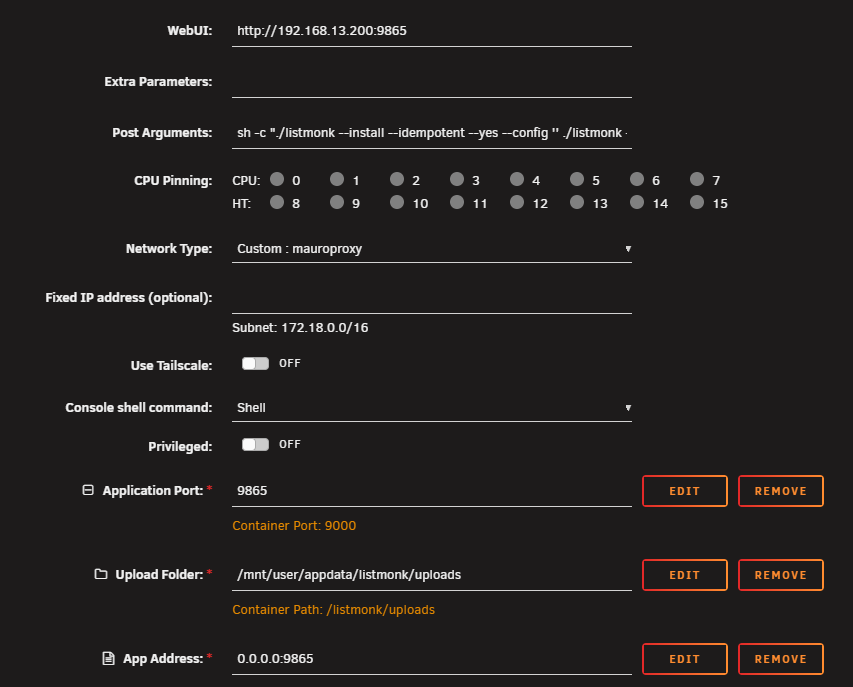The height and width of the screenshot is (687, 853).
Task: Pin hyperthread core 12
Action: click(x=517, y=202)
